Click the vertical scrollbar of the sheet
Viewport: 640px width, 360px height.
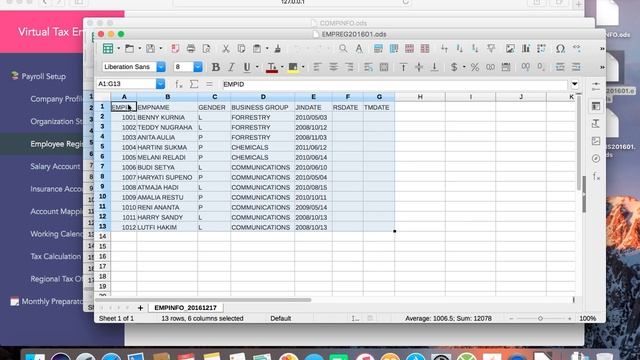(579, 143)
